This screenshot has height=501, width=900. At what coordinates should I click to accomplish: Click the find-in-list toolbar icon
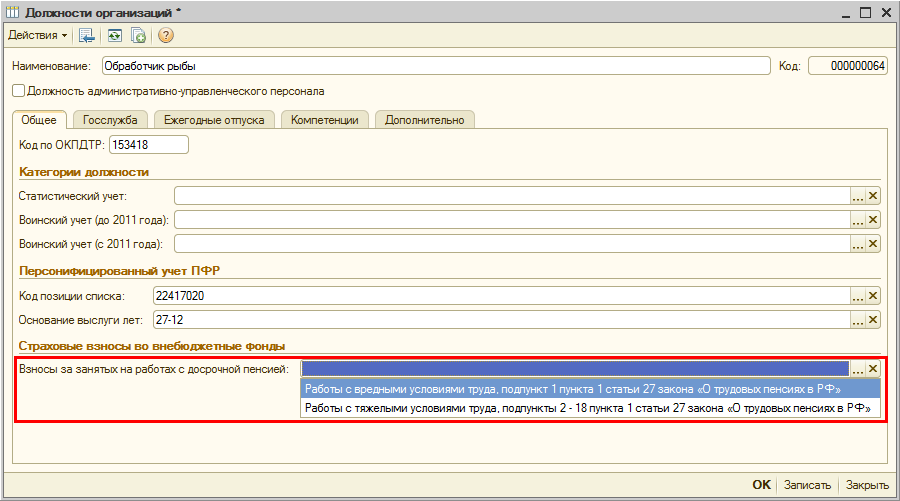[x=87, y=35]
